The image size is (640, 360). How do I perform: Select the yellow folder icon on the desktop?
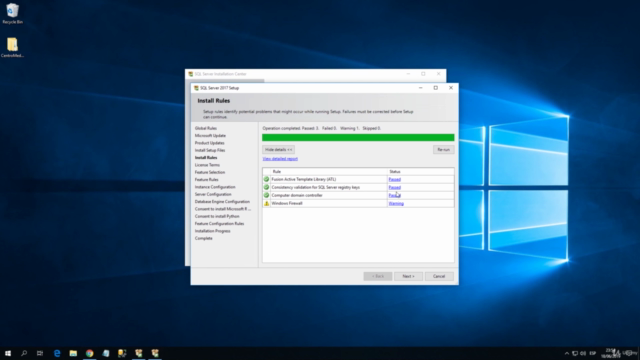click(x=12, y=47)
